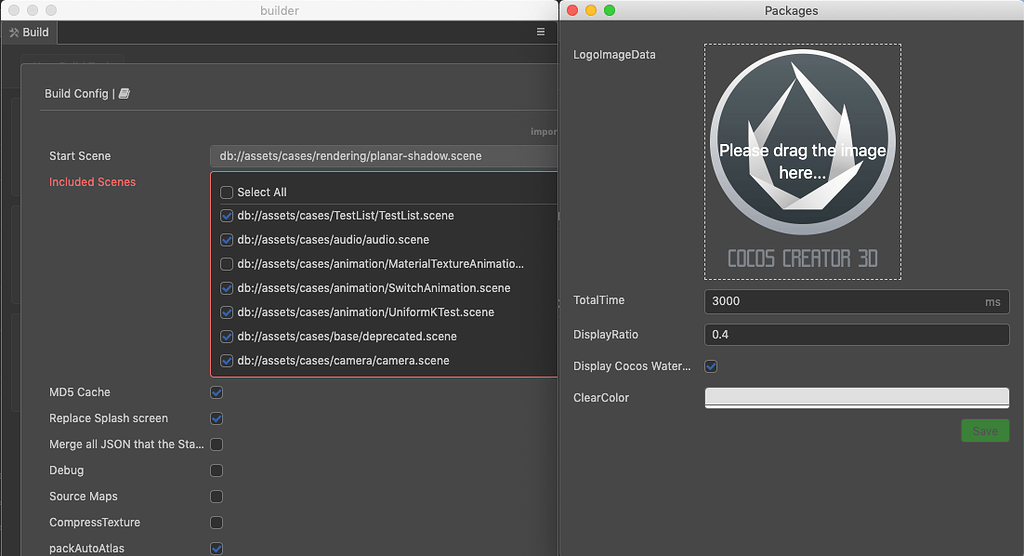The width and height of the screenshot is (1024, 556).
Task: Uncheck the audio.scene checkbox
Action: pos(227,240)
